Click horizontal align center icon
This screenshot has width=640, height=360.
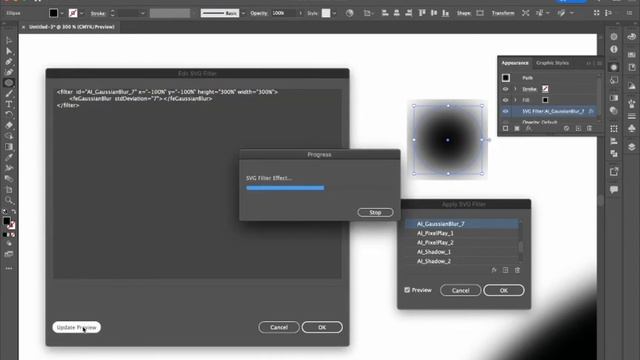[397, 13]
